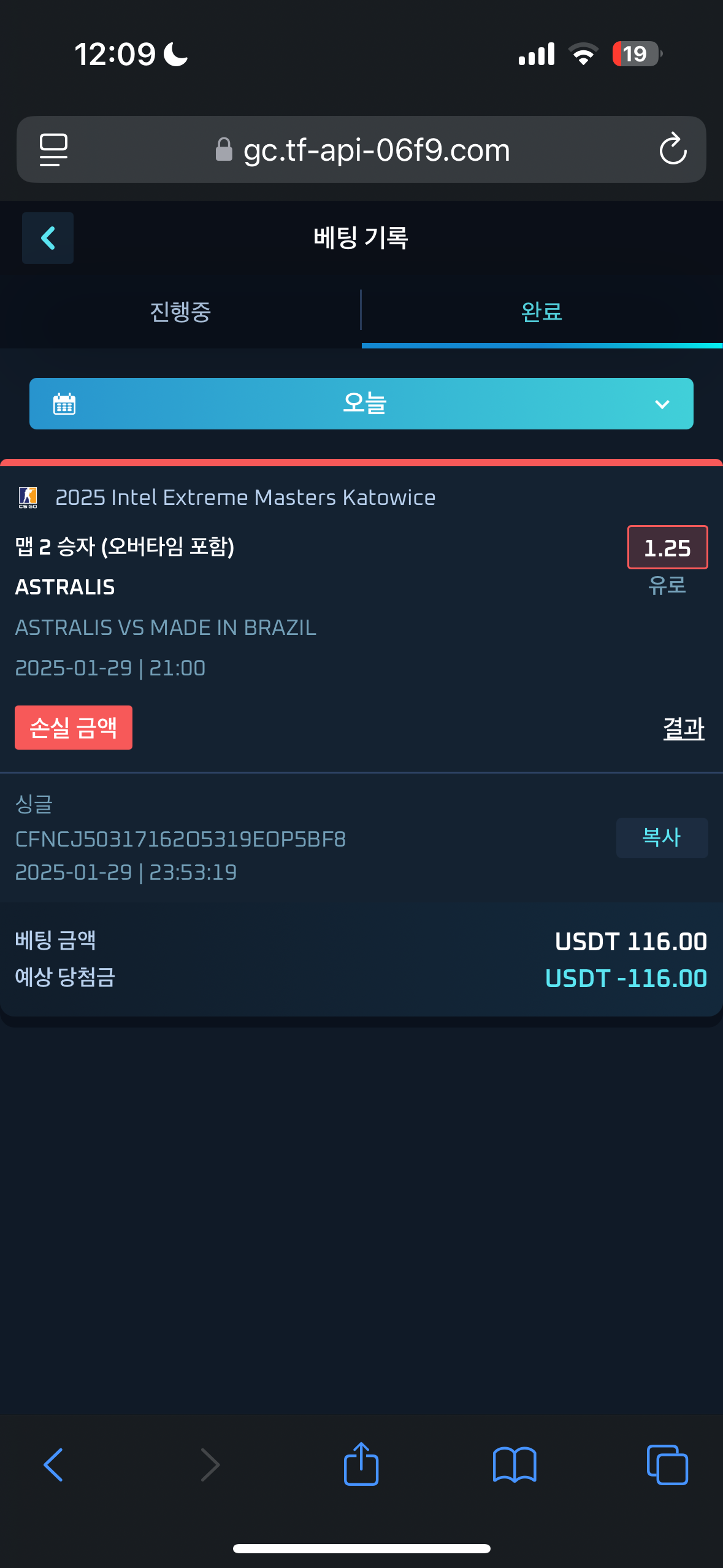
Task: Switch to the 진행중 tab
Action: tap(180, 312)
